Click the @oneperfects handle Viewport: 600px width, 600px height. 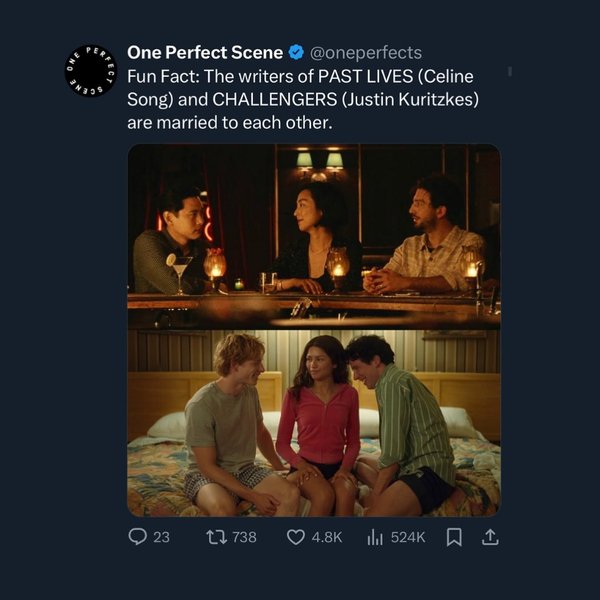[x=367, y=52]
